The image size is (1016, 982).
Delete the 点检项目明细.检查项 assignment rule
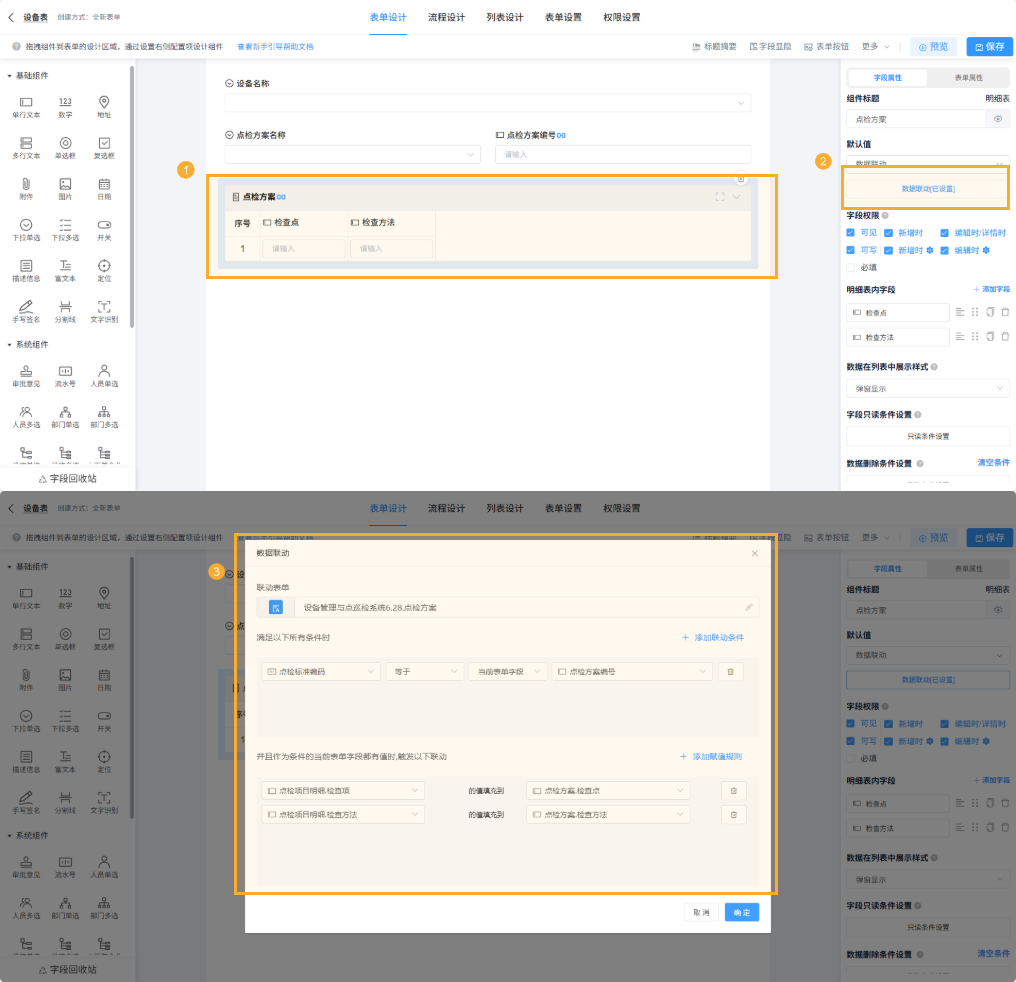point(733,791)
